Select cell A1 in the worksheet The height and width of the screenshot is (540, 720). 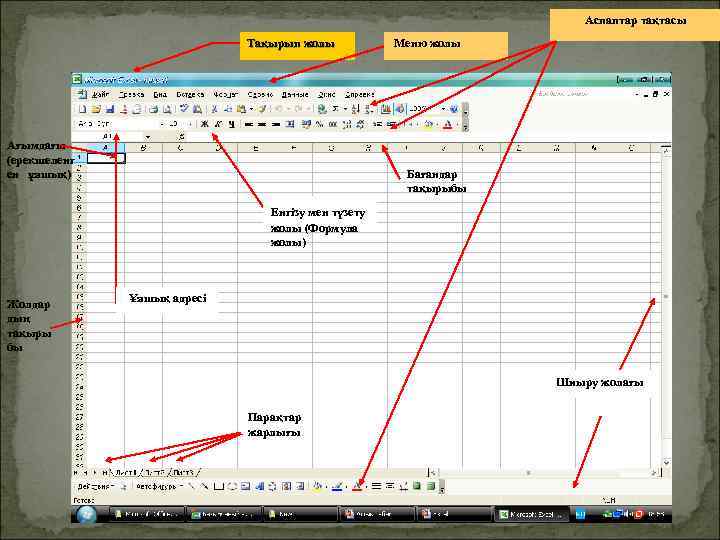pyautogui.click(x=106, y=158)
